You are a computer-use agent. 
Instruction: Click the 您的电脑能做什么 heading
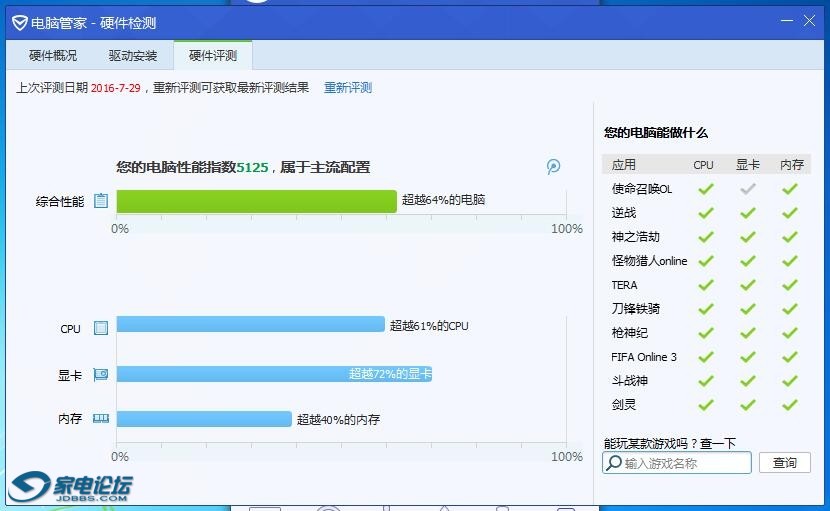coord(656,132)
